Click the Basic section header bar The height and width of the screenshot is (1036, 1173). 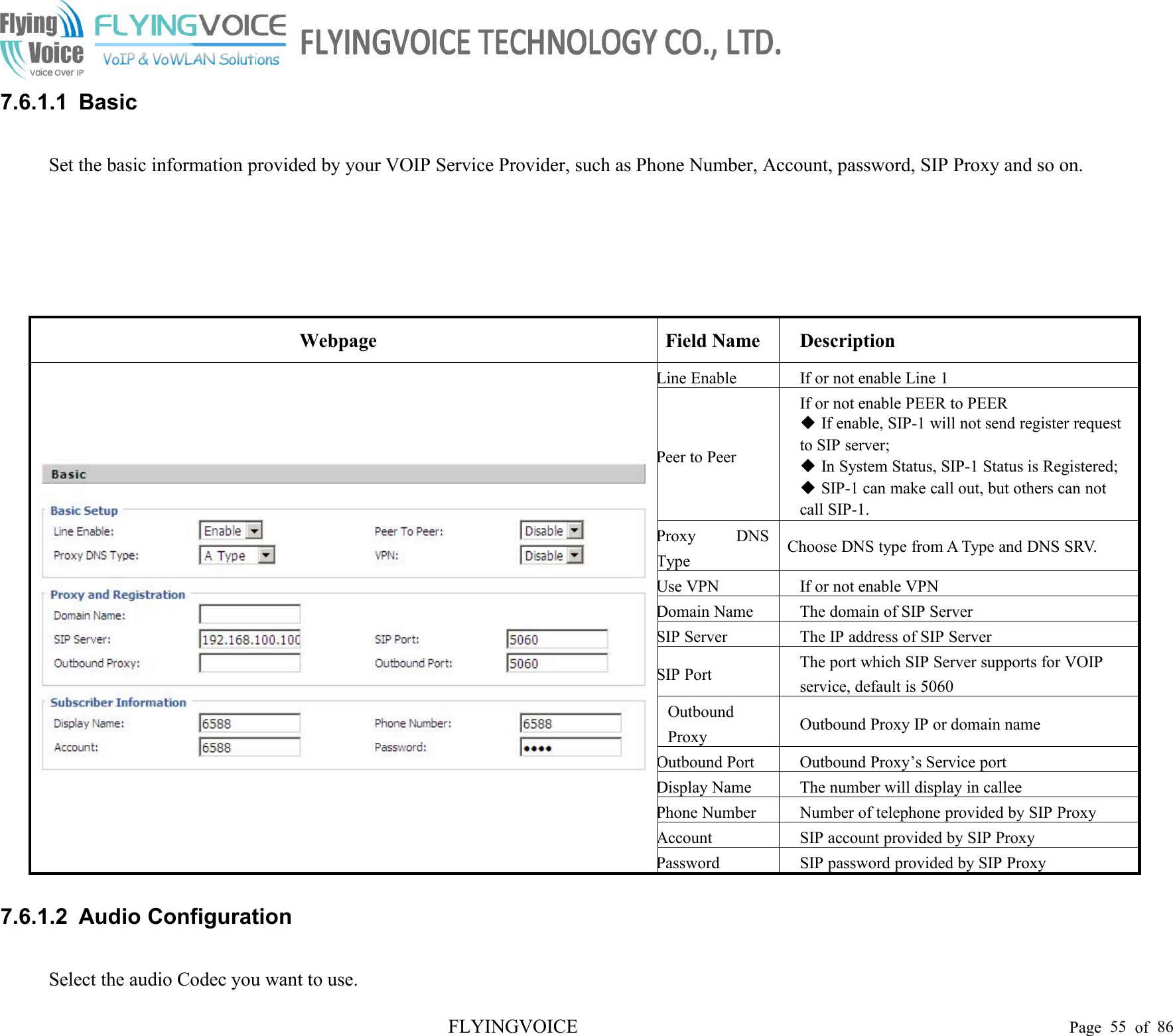click(x=344, y=474)
